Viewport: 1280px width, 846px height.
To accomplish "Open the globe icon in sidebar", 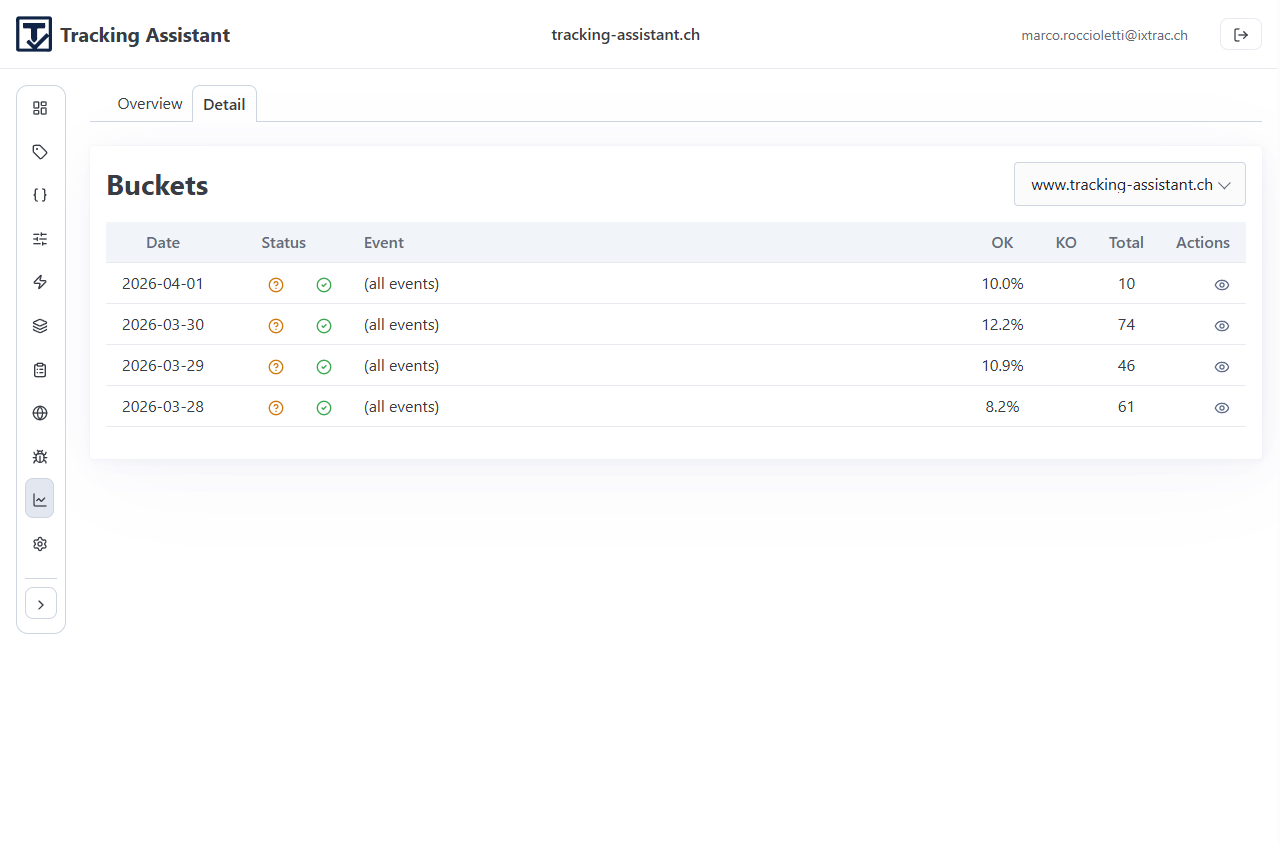I will (x=40, y=413).
